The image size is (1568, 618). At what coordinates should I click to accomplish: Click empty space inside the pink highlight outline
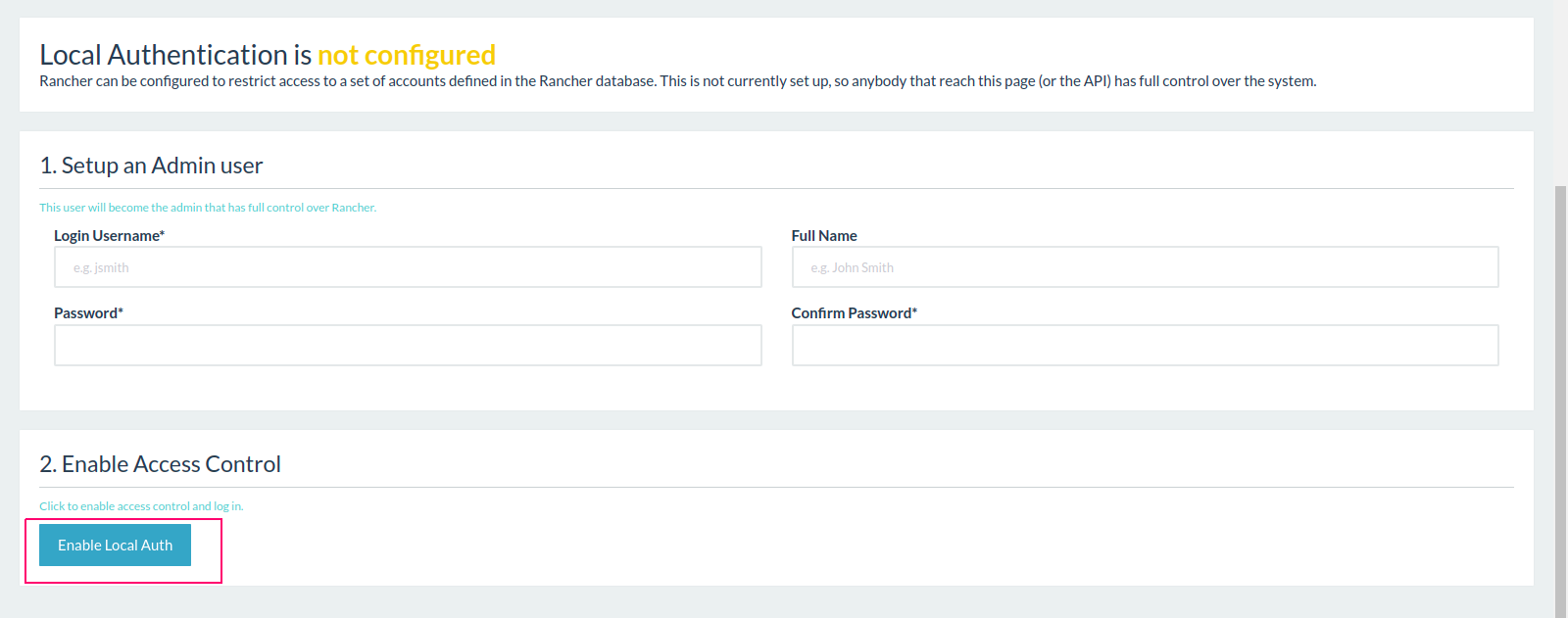pos(207,550)
